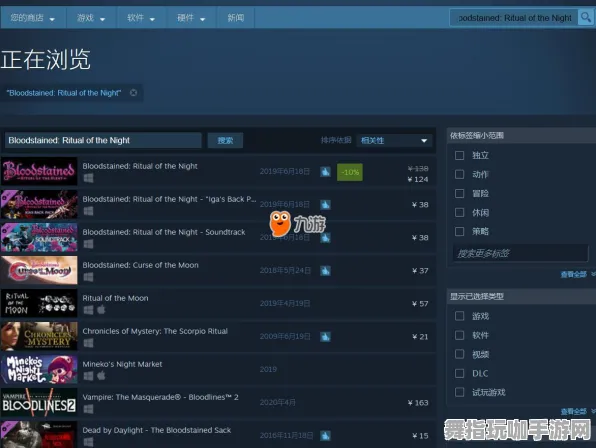The image size is (596, 448).
Task: Open the 新闻 nav item
Action: coord(236,18)
